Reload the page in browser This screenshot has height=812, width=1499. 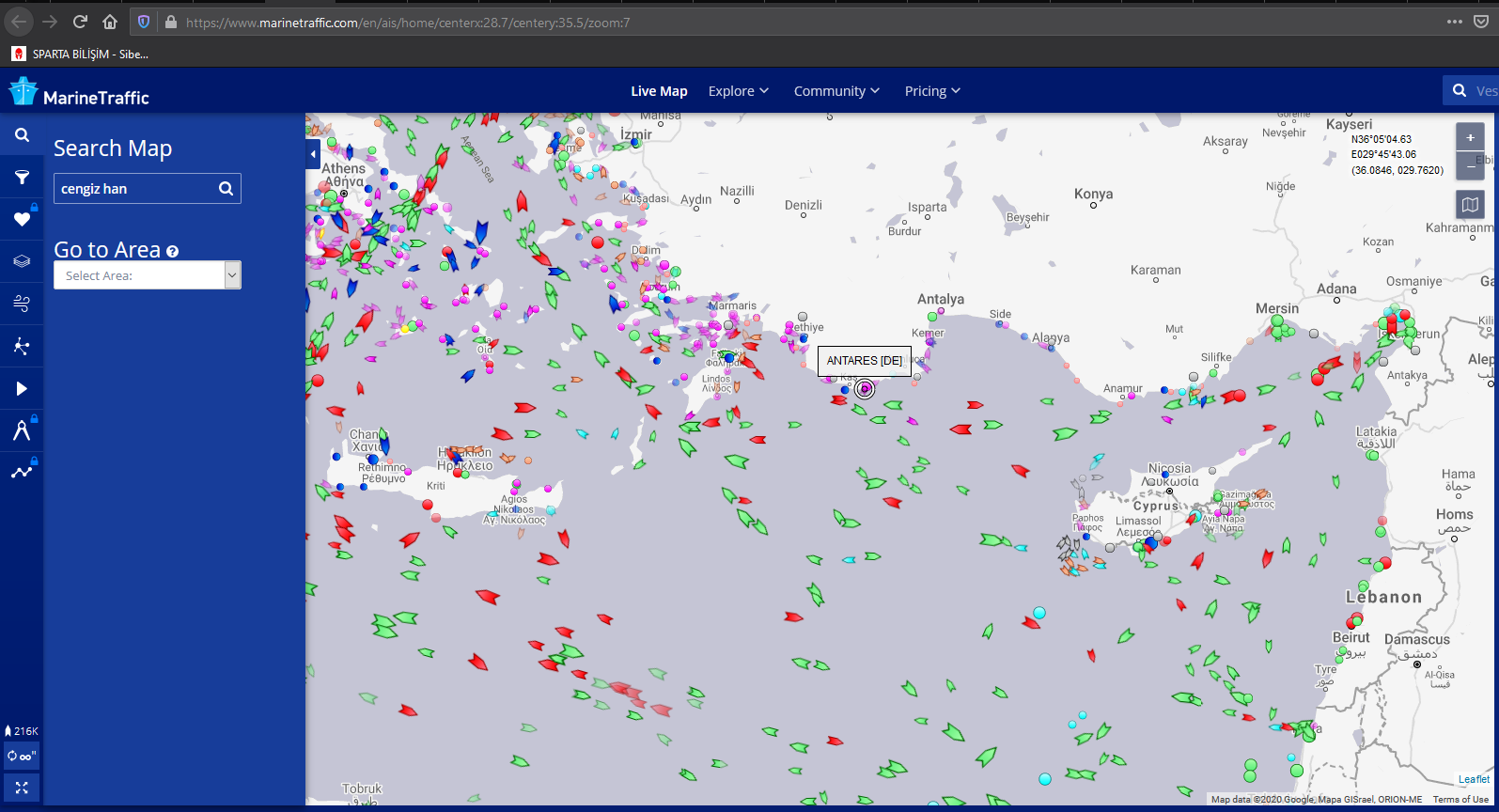tap(80, 22)
